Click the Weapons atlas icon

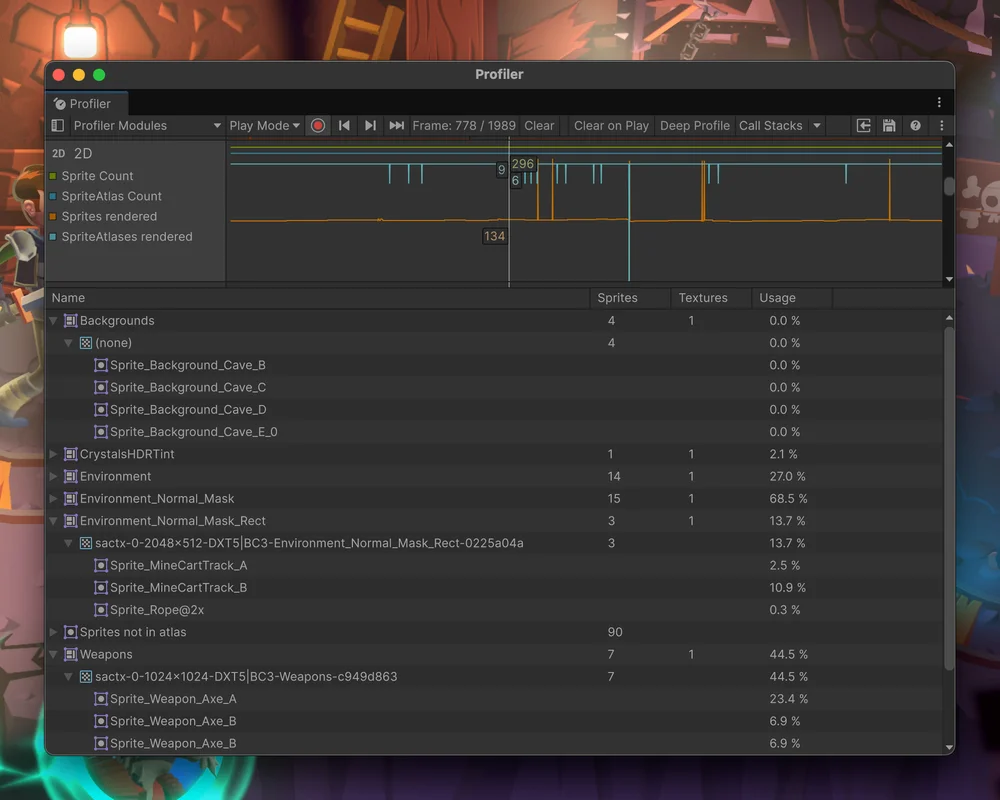coord(71,655)
